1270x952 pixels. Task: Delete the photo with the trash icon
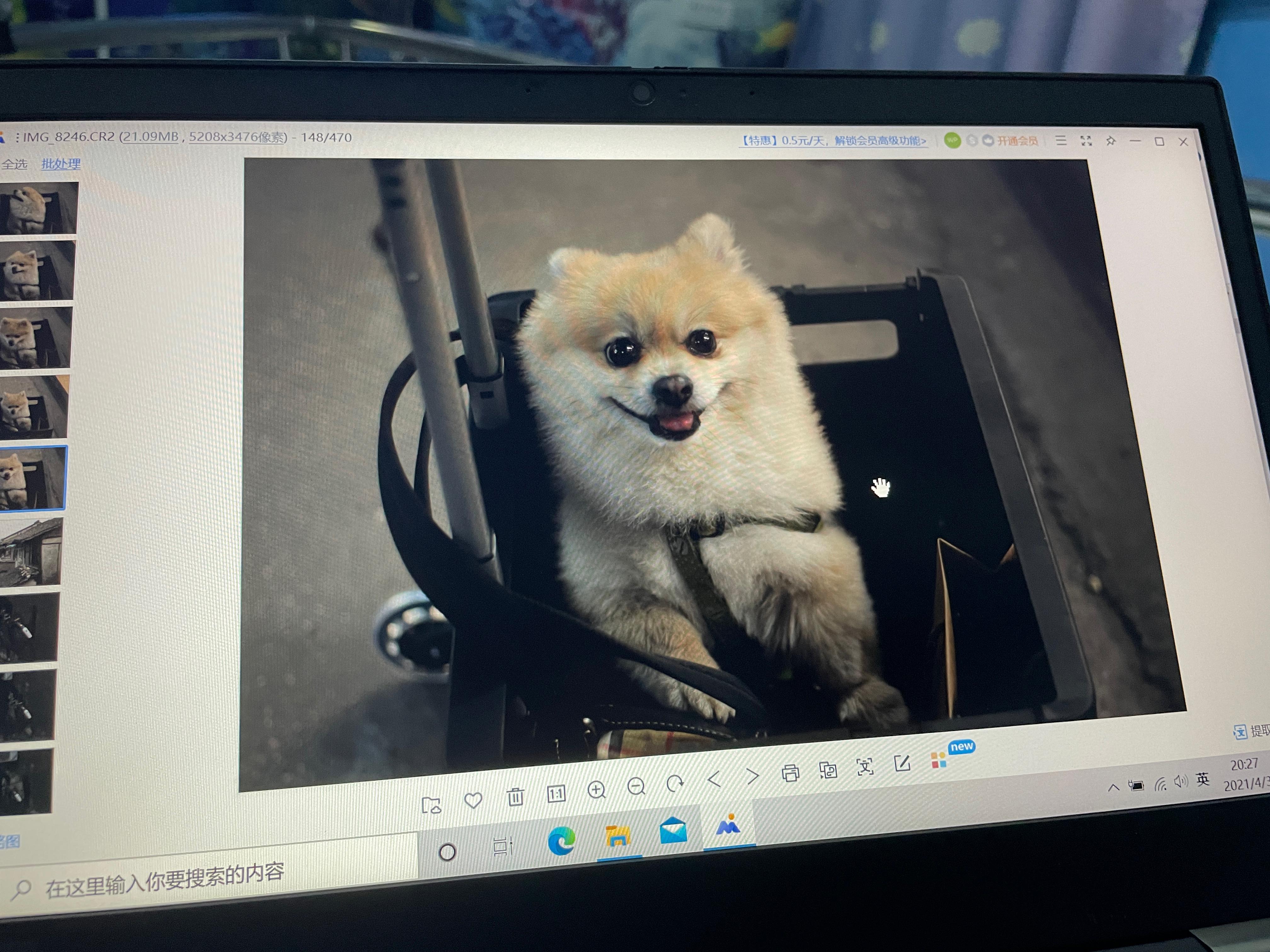(515, 796)
